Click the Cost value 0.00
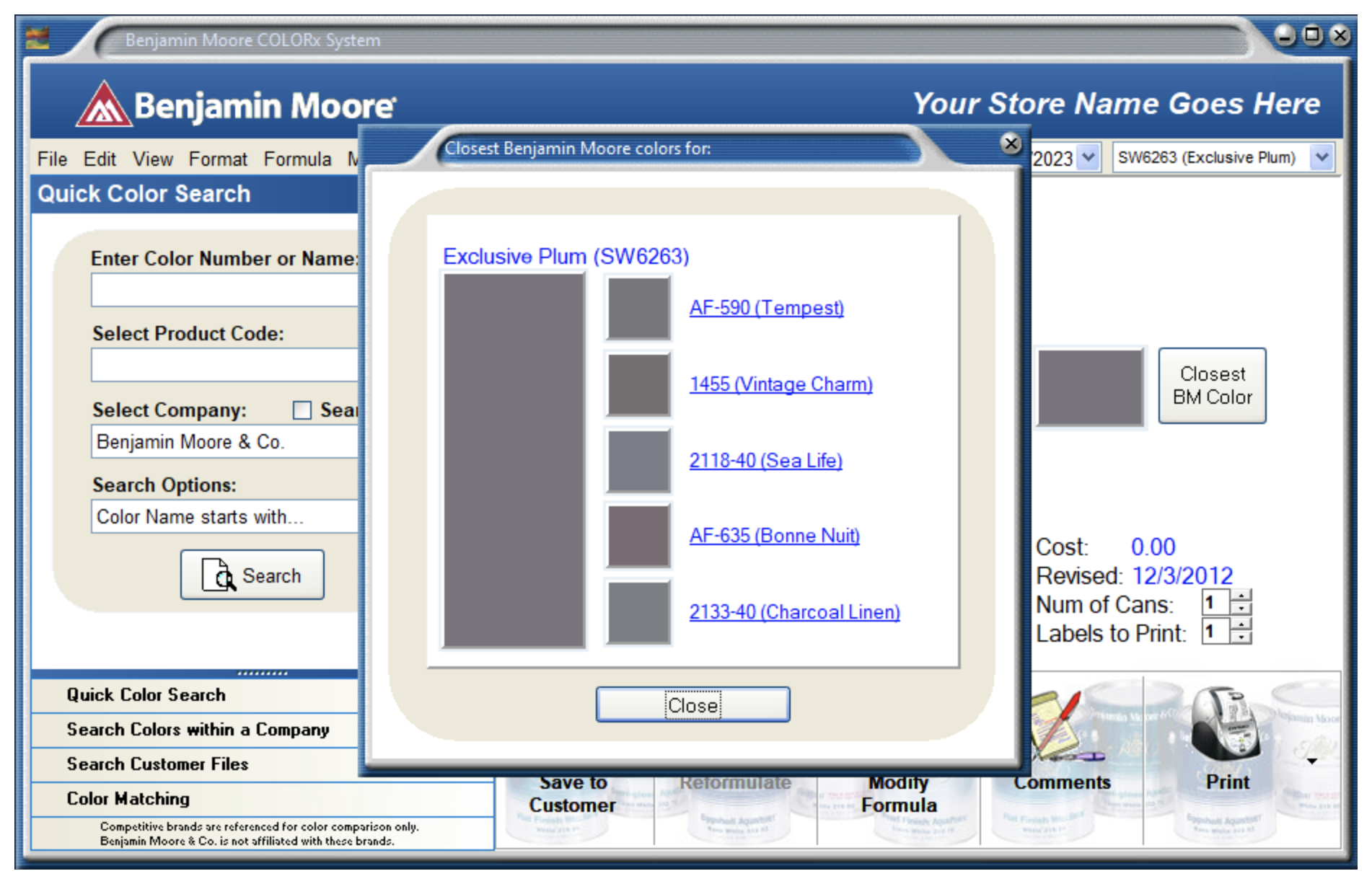 tap(1153, 547)
